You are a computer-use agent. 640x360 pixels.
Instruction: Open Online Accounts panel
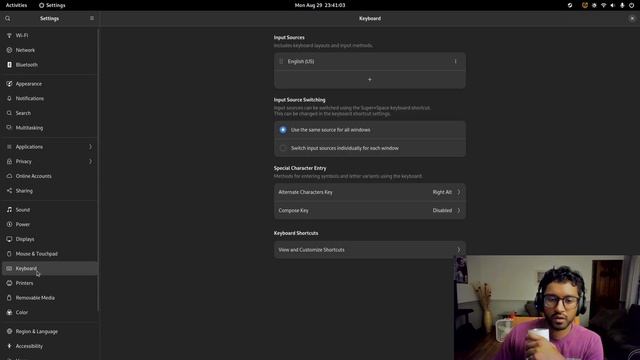(x=50, y=176)
